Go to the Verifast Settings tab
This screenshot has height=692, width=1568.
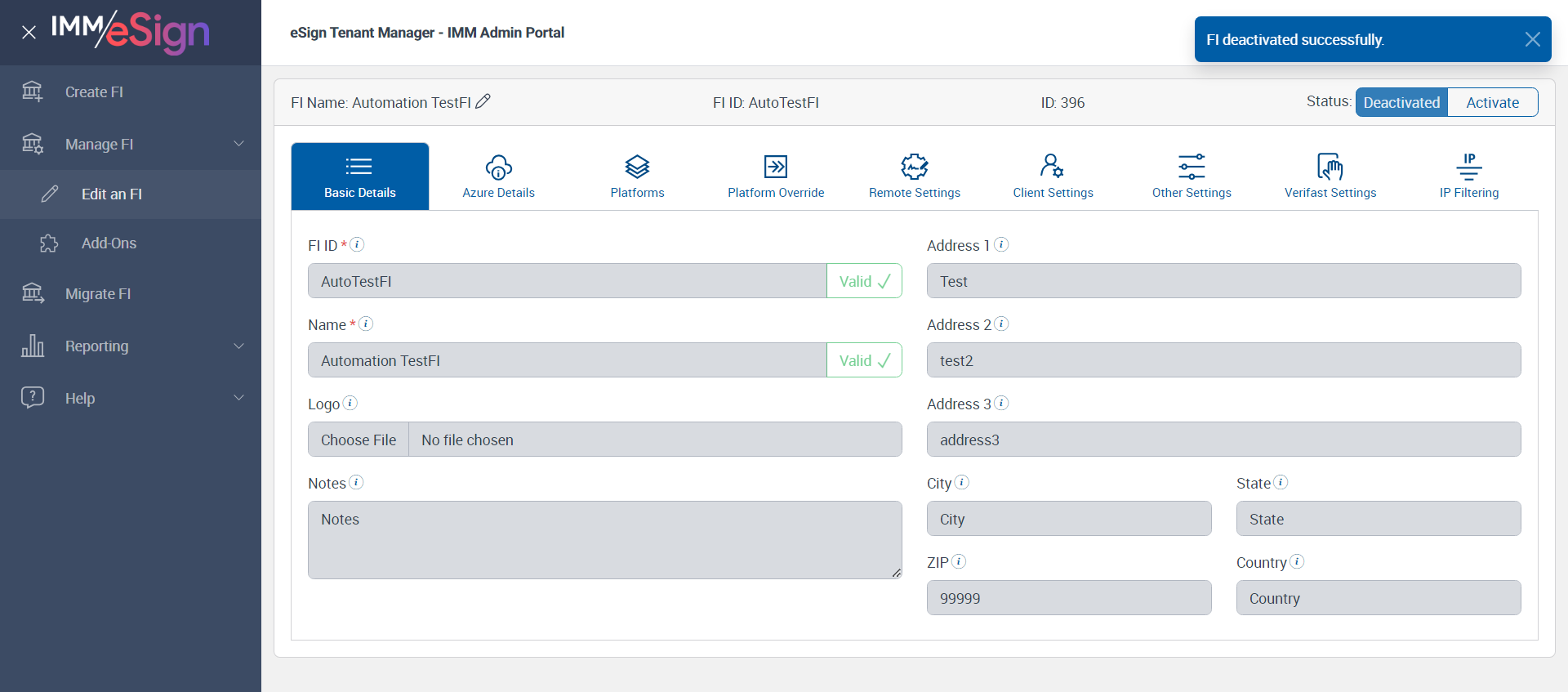pyautogui.click(x=1330, y=176)
